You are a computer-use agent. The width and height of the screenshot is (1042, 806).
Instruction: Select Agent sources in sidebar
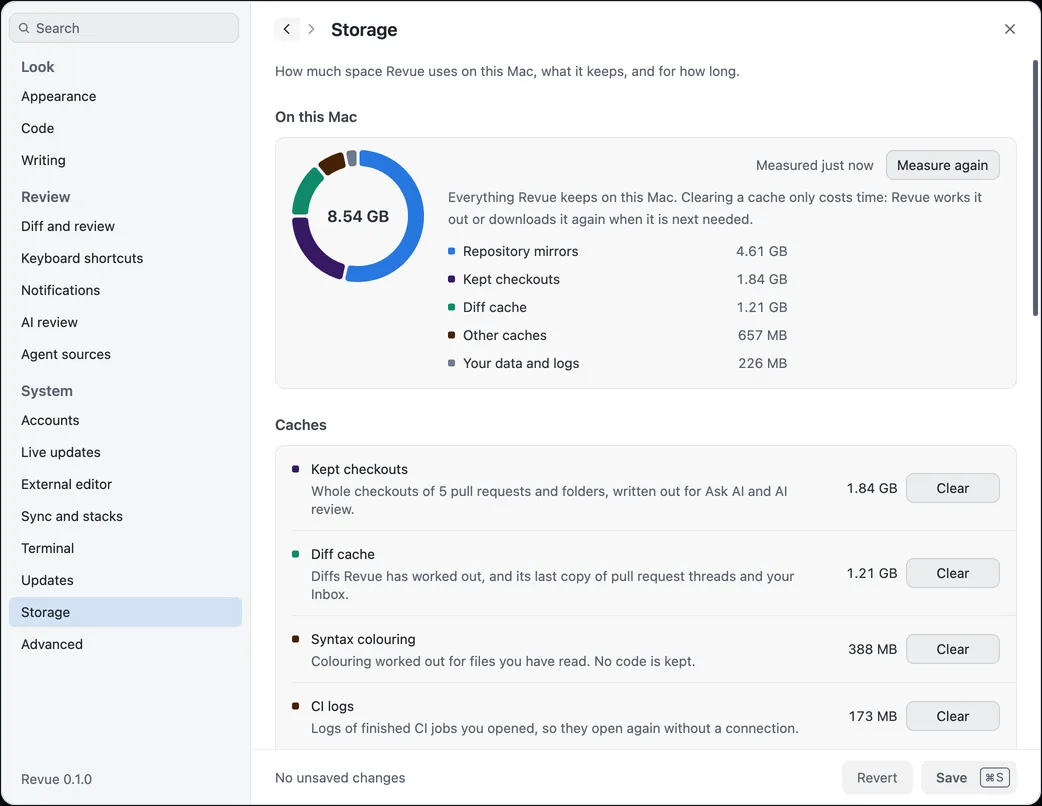pyautogui.click(x=126, y=354)
